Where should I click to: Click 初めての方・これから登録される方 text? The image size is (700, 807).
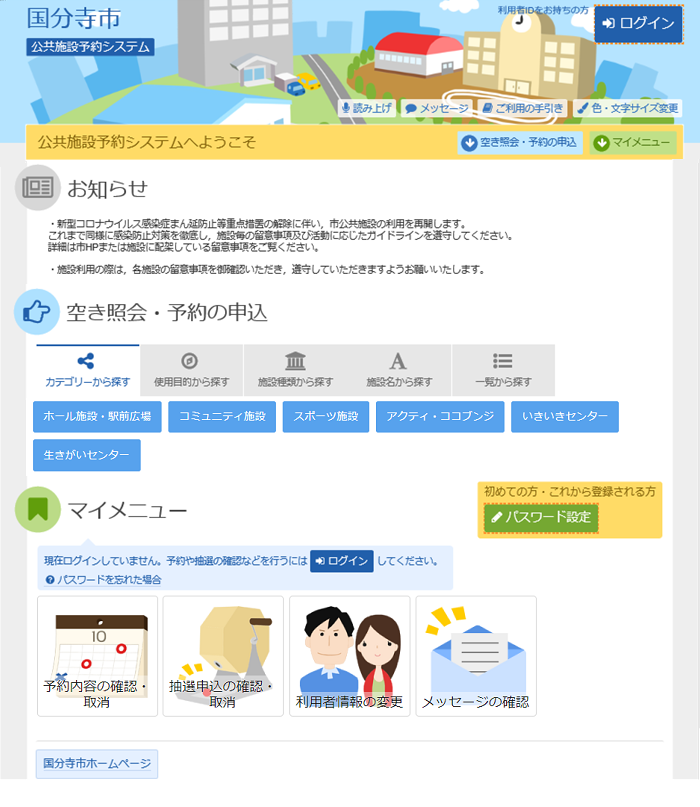(570, 492)
